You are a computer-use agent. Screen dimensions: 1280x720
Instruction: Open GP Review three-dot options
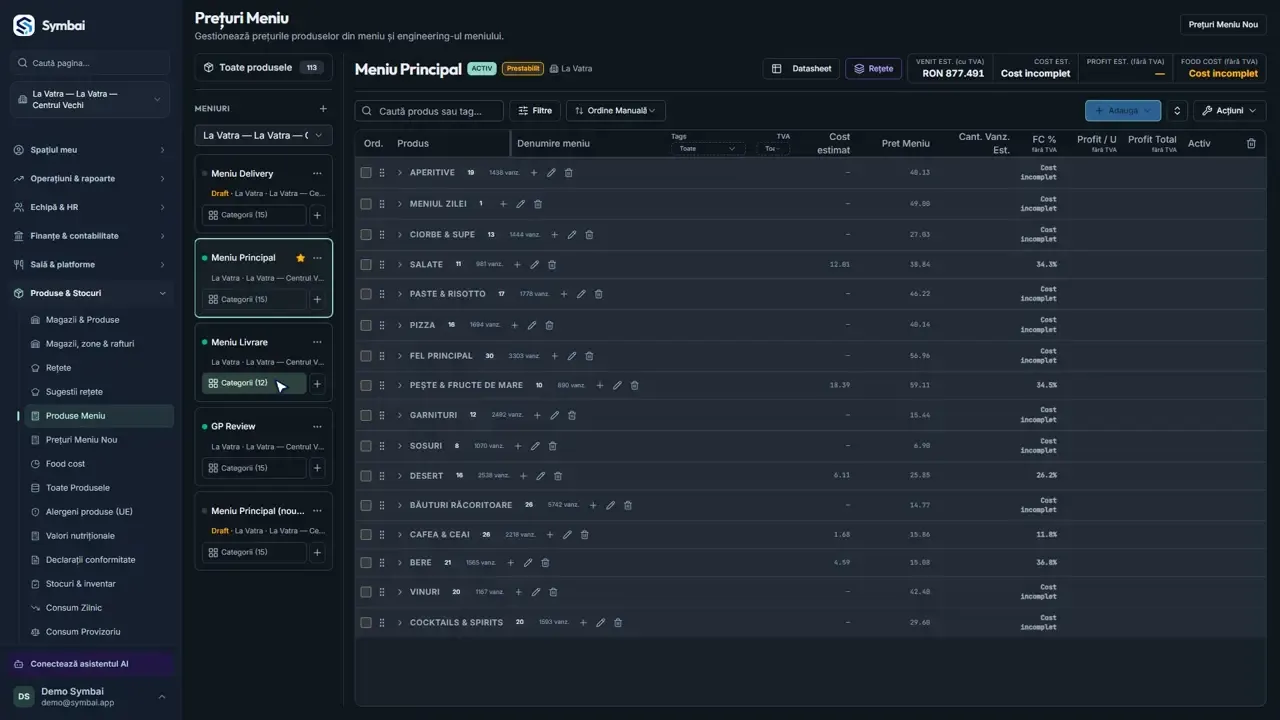pyautogui.click(x=317, y=427)
